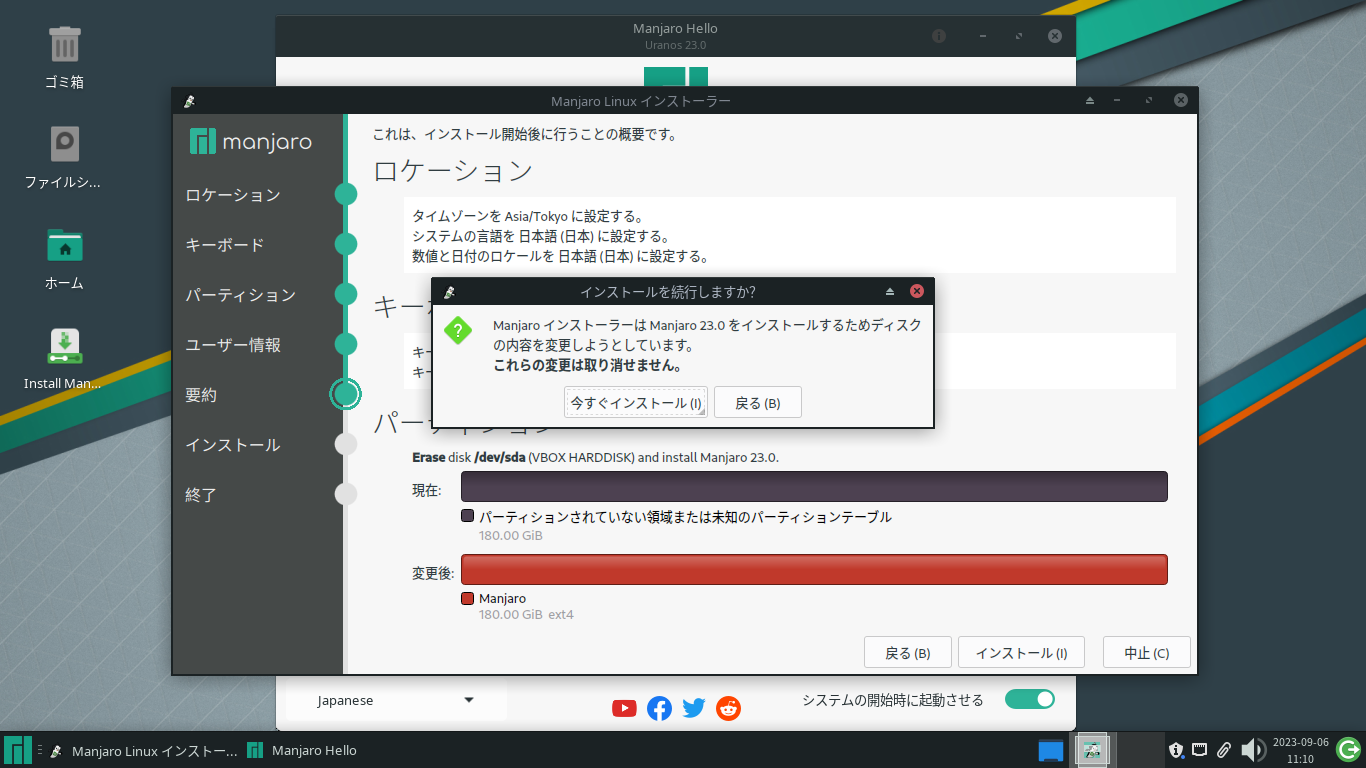Click the red Manjaro legend swatch
This screenshot has height=768, width=1366.
tap(467, 598)
